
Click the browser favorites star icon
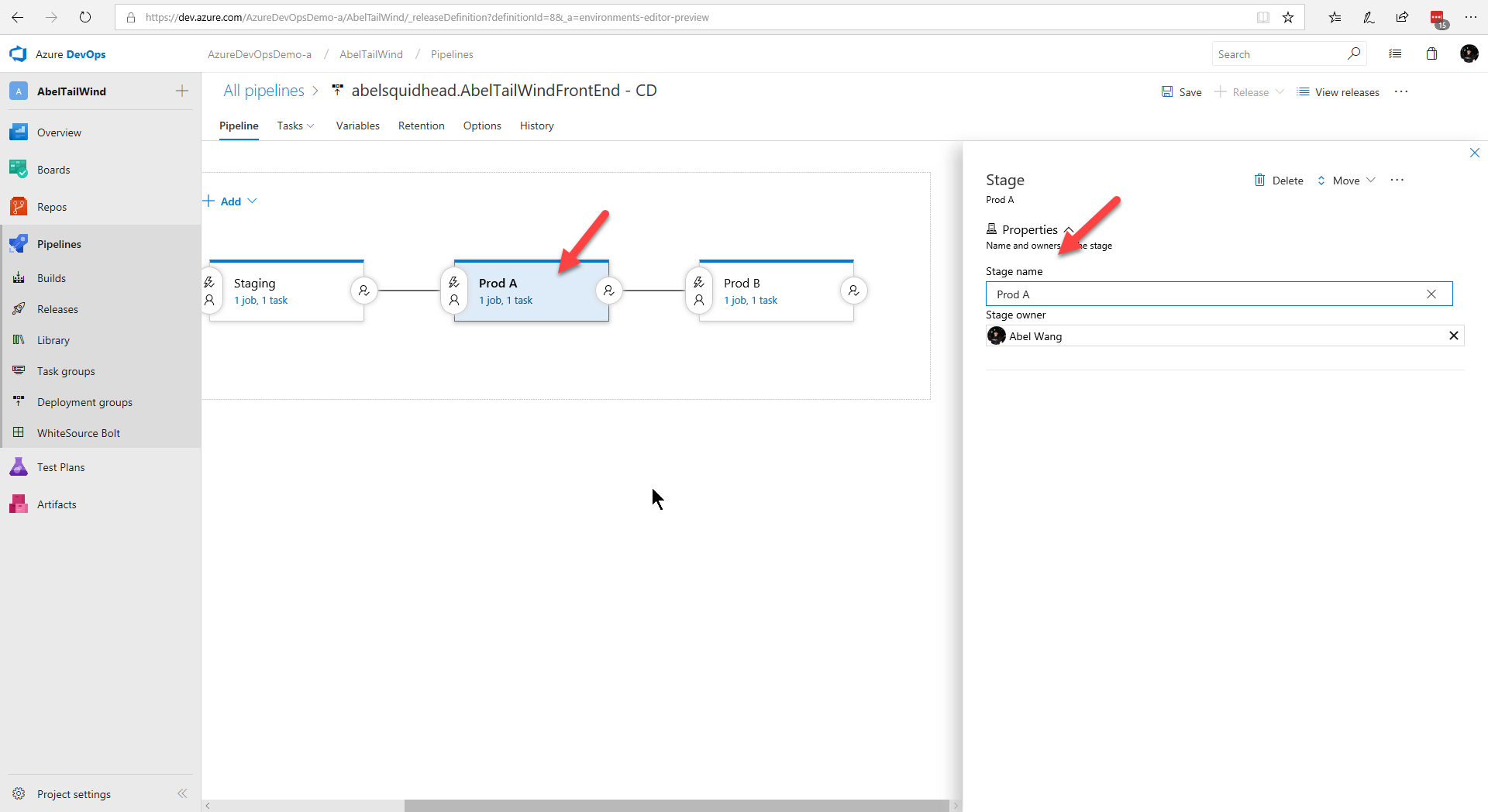coord(1288,17)
